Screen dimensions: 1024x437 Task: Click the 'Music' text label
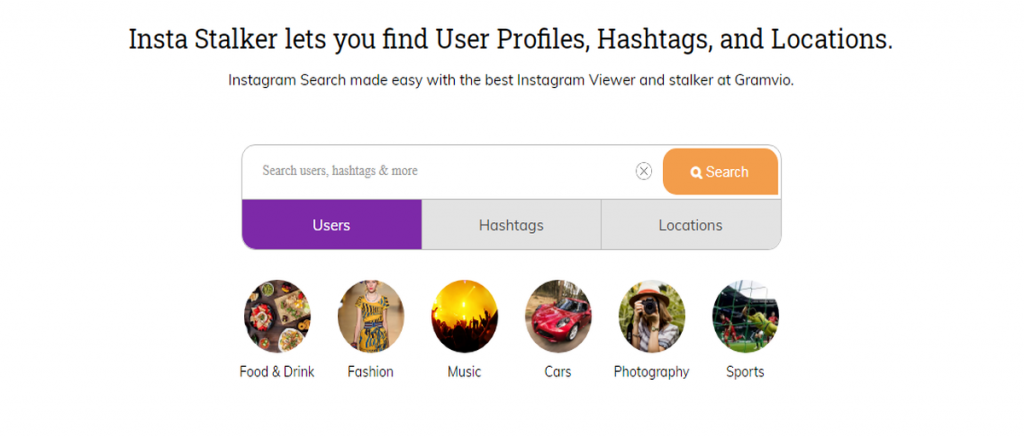point(464,372)
